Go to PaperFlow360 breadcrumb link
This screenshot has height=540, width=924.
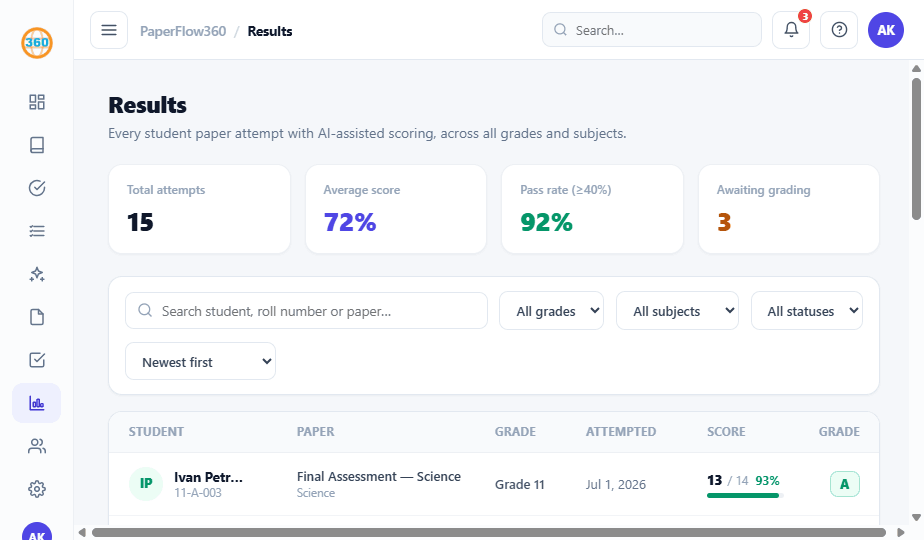coord(183,31)
